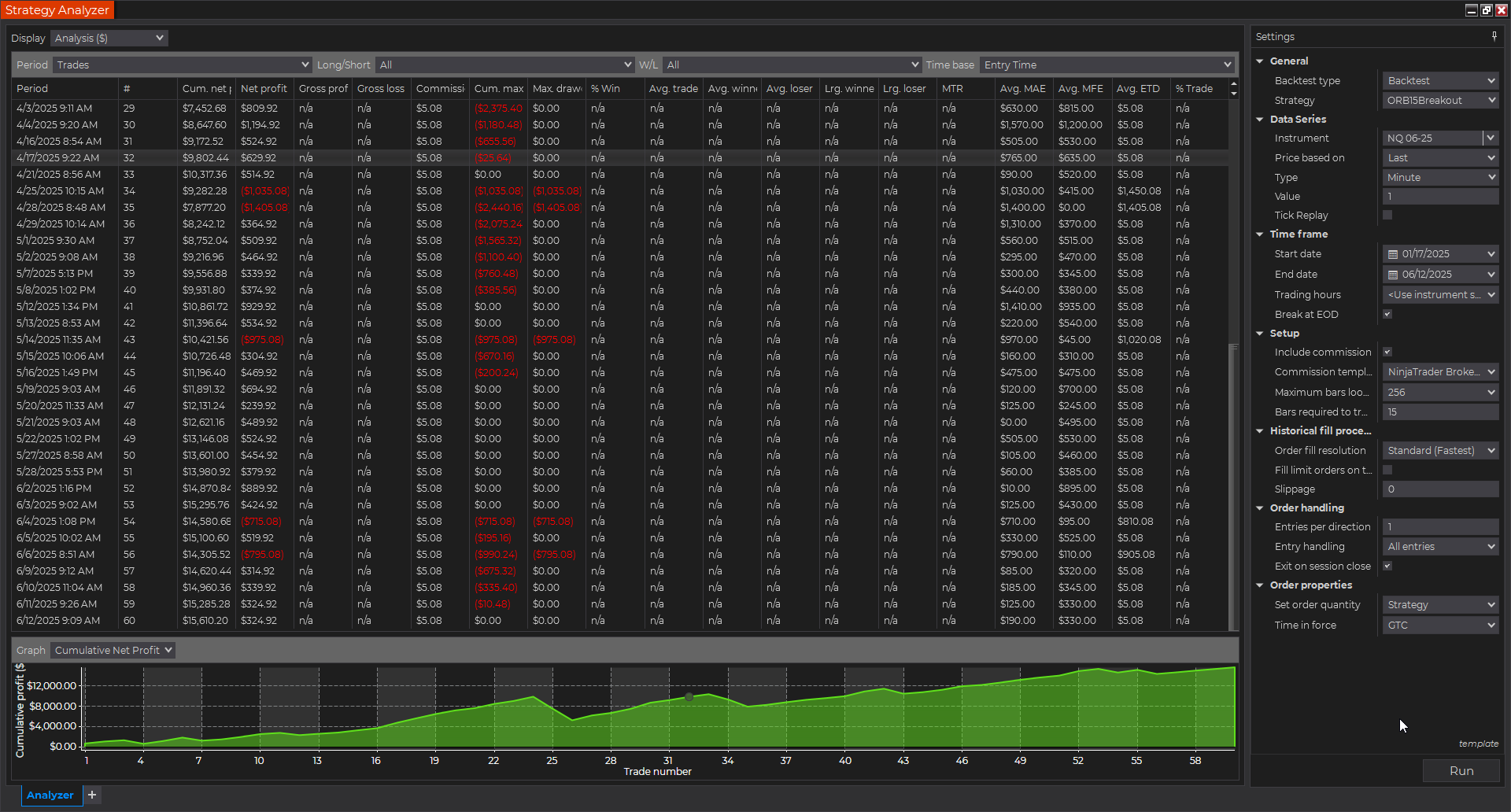Click the Slippage input field
This screenshot has height=812, width=1511.
pyautogui.click(x=1439, y=489)
